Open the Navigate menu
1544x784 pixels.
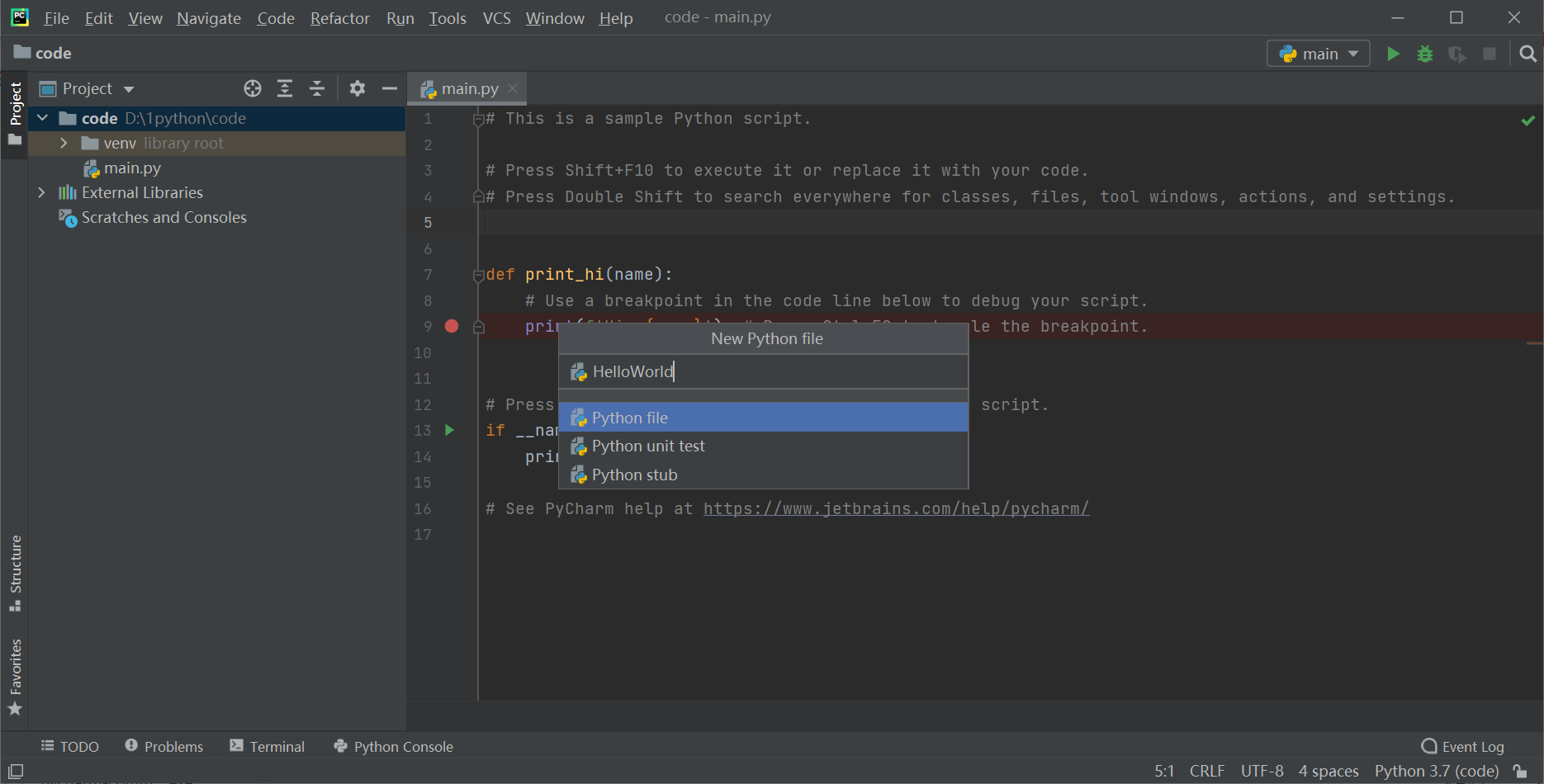(x=209, y=18)
